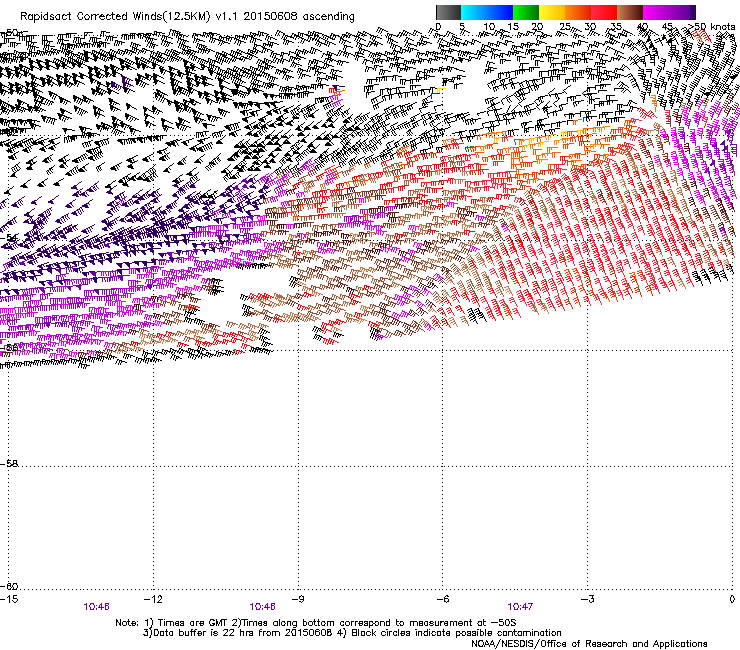
Task: Click the '-9' longitude axis label
Action: [297, 599]
